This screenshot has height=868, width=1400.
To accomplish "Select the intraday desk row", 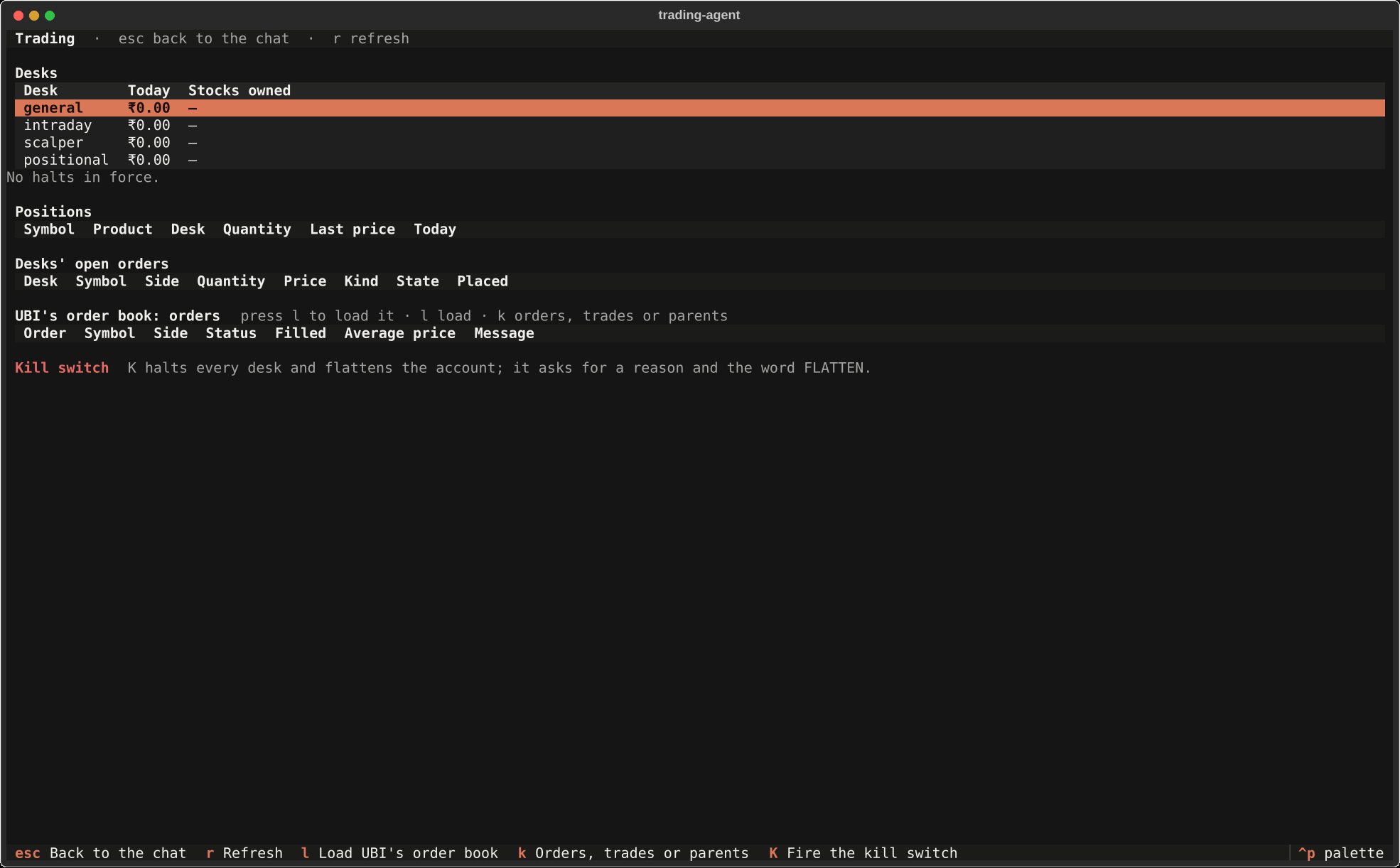I will tap(700, 126).
